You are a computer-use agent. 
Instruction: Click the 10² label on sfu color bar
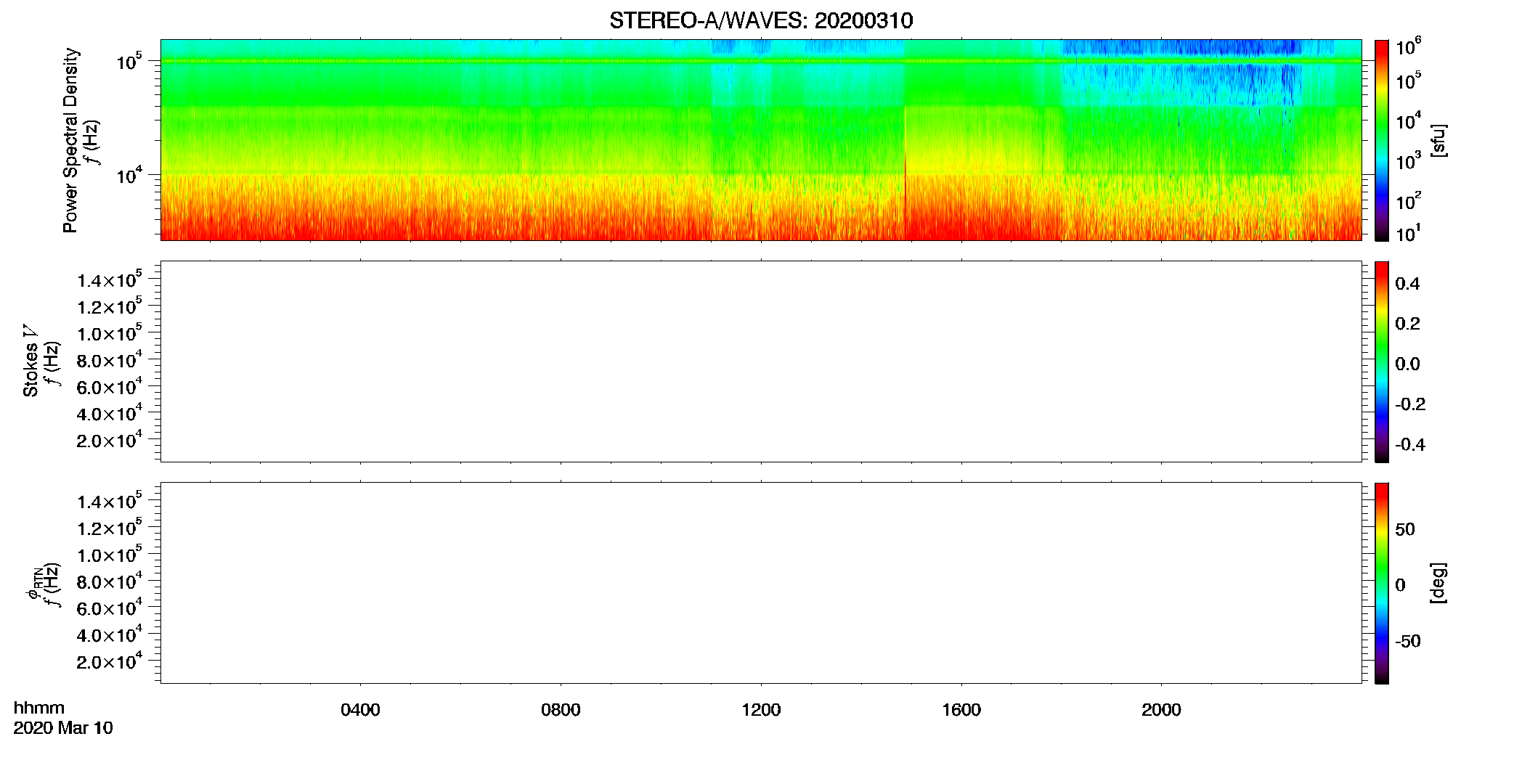click(x=1409, y=200)
